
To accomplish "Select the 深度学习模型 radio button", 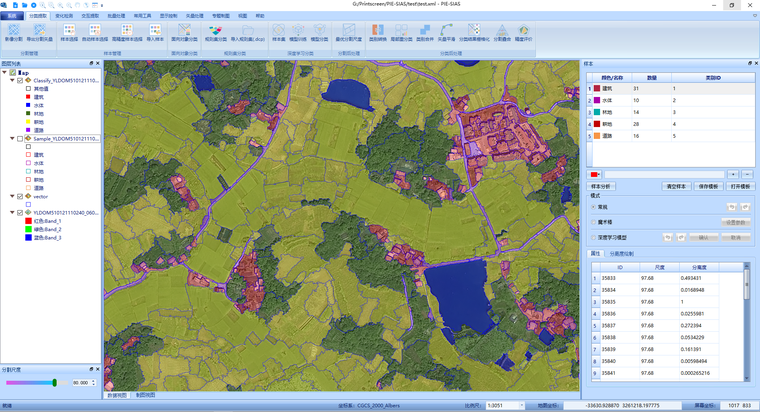I will 593,238.
